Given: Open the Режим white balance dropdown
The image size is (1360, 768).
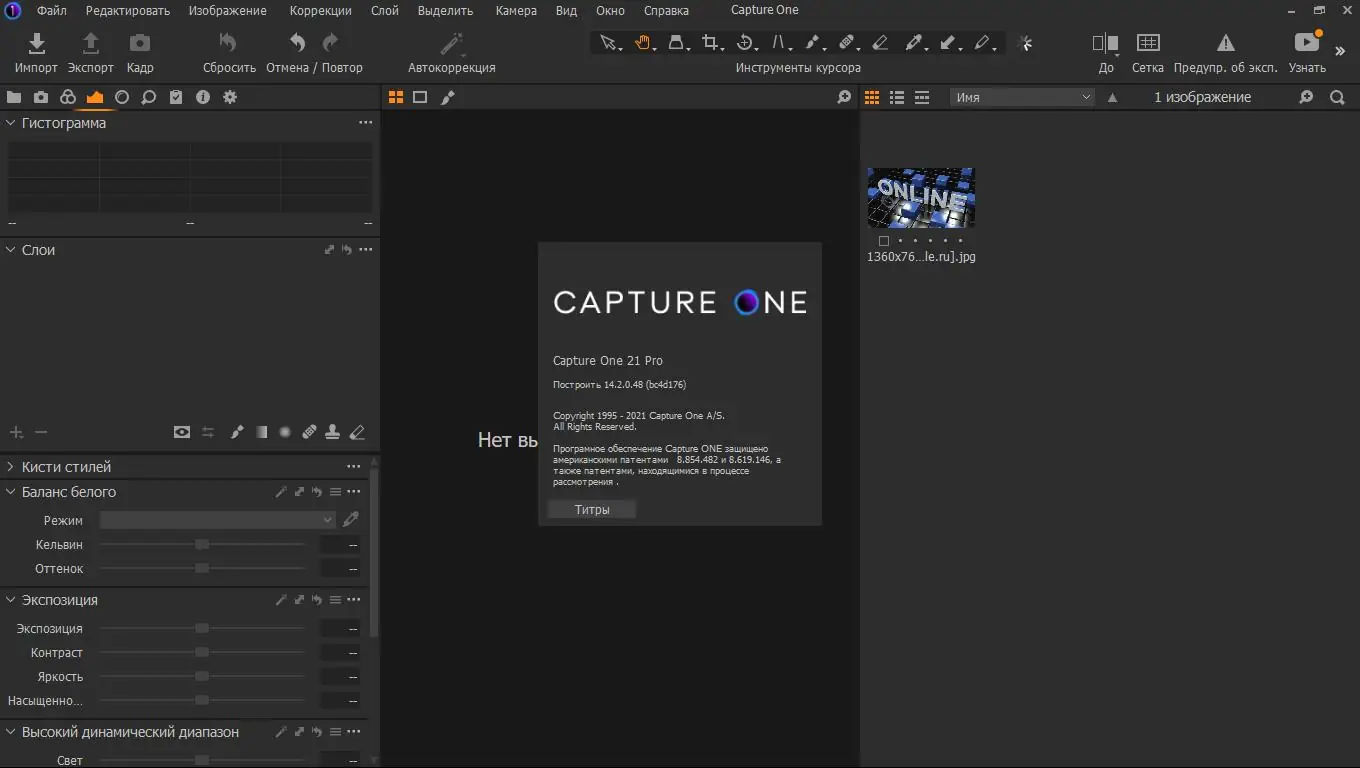Looking at the screenshot, I should [x=217, y=520].
